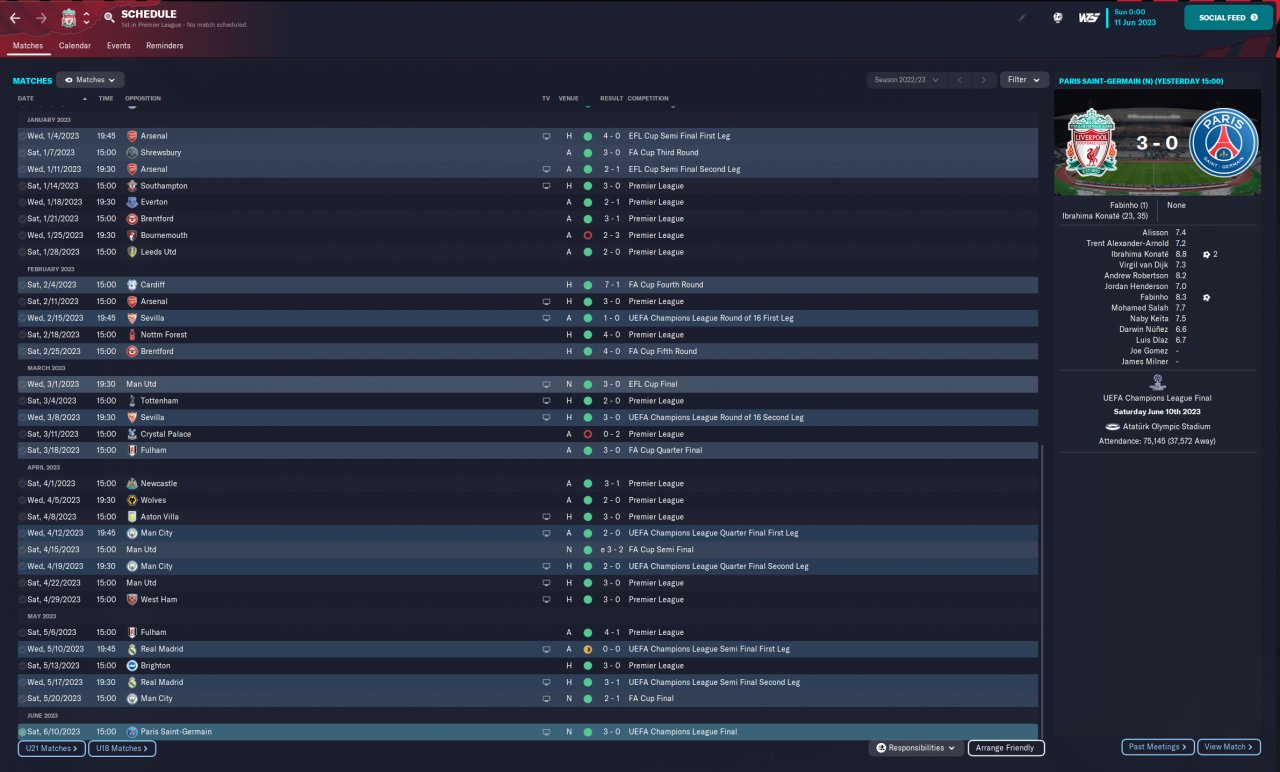Click the View Match button
Screen dimensions: 1280x772
pyautogui.click(x=1229, y=747)
